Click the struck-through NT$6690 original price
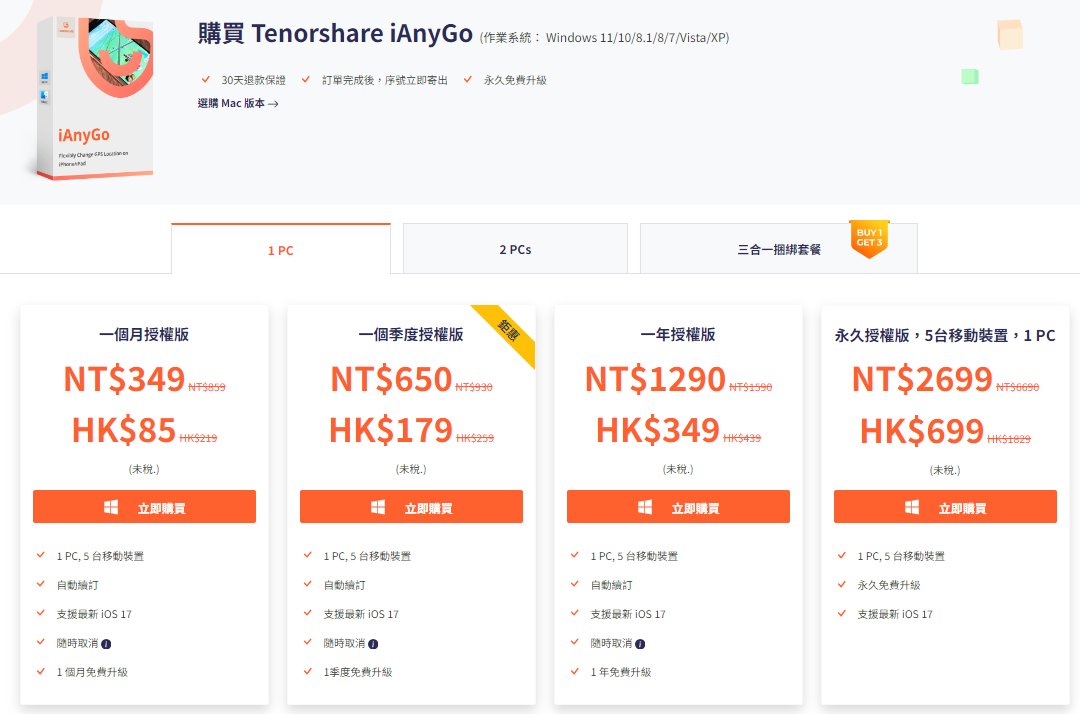 (1017, 387)
